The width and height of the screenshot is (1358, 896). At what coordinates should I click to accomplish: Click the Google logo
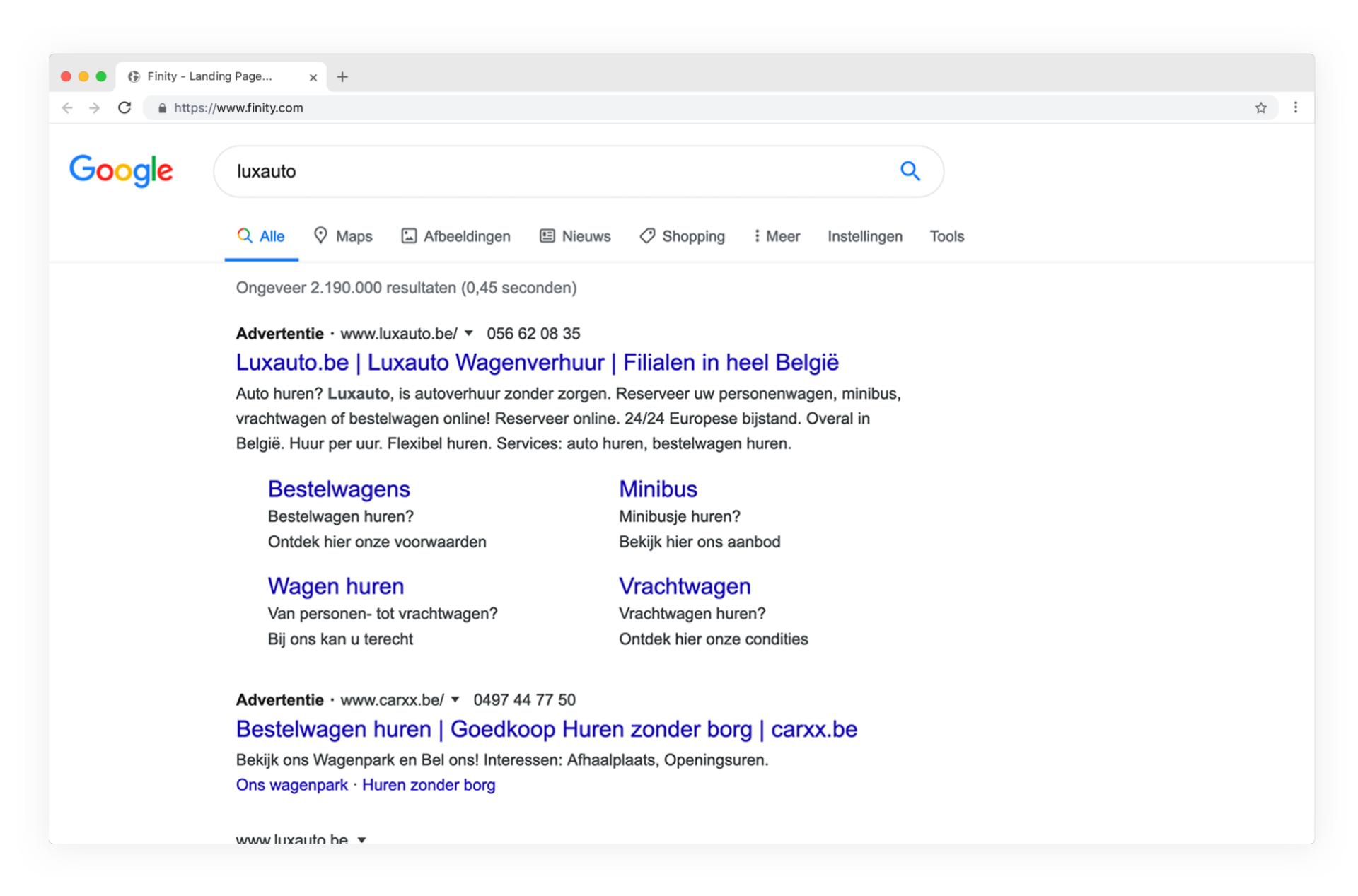coord(121,170)
